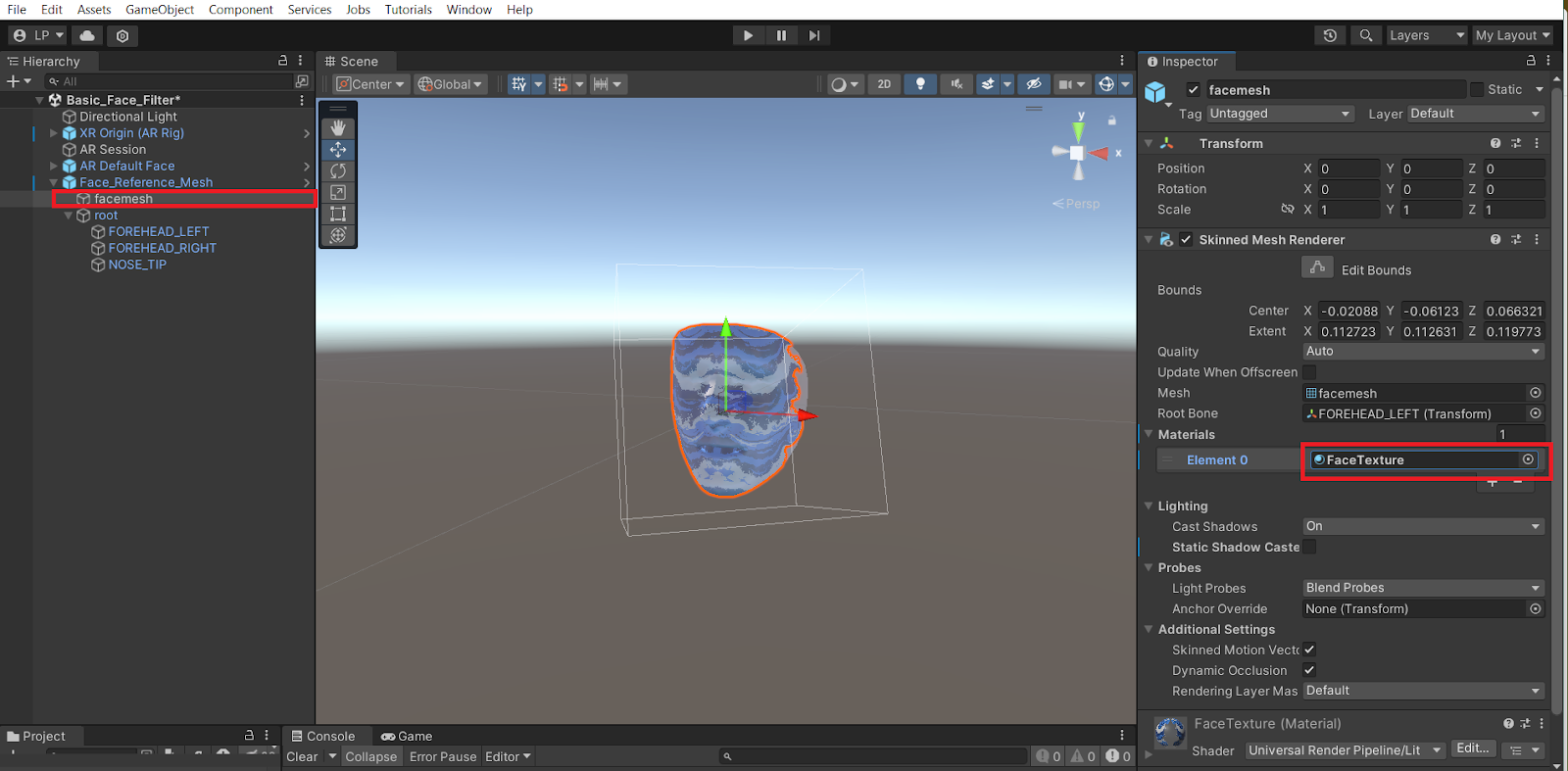Open the GameObject menu
This screenshot has height=771, width=1568.
(x=160, y=10)
